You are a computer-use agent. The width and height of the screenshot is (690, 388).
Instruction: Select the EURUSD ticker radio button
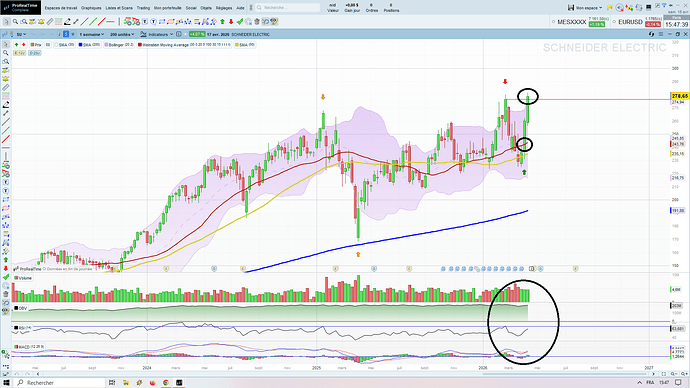point(614,22)
